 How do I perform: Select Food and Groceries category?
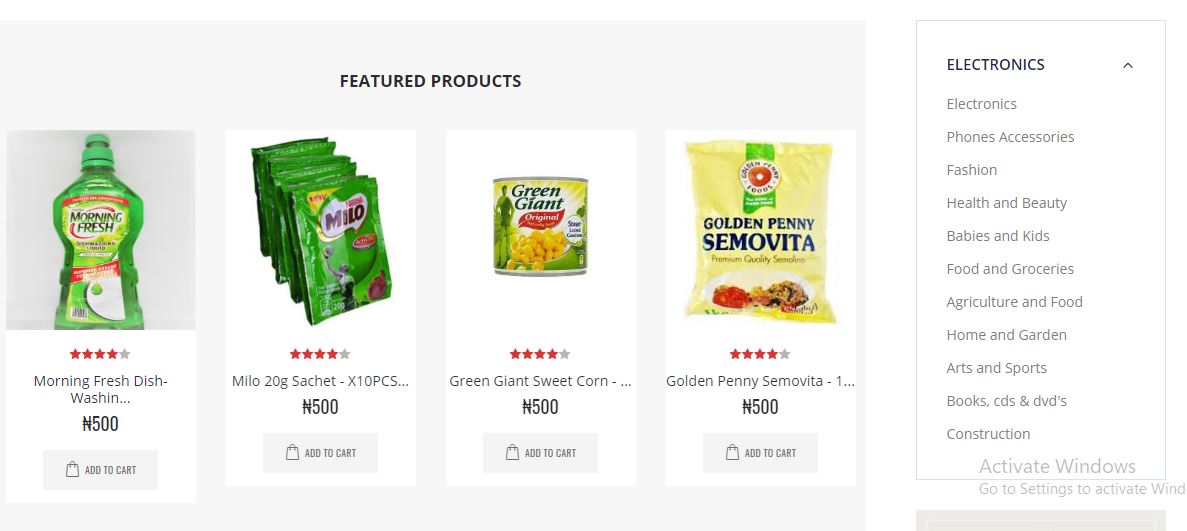(x=1010, y=269)
